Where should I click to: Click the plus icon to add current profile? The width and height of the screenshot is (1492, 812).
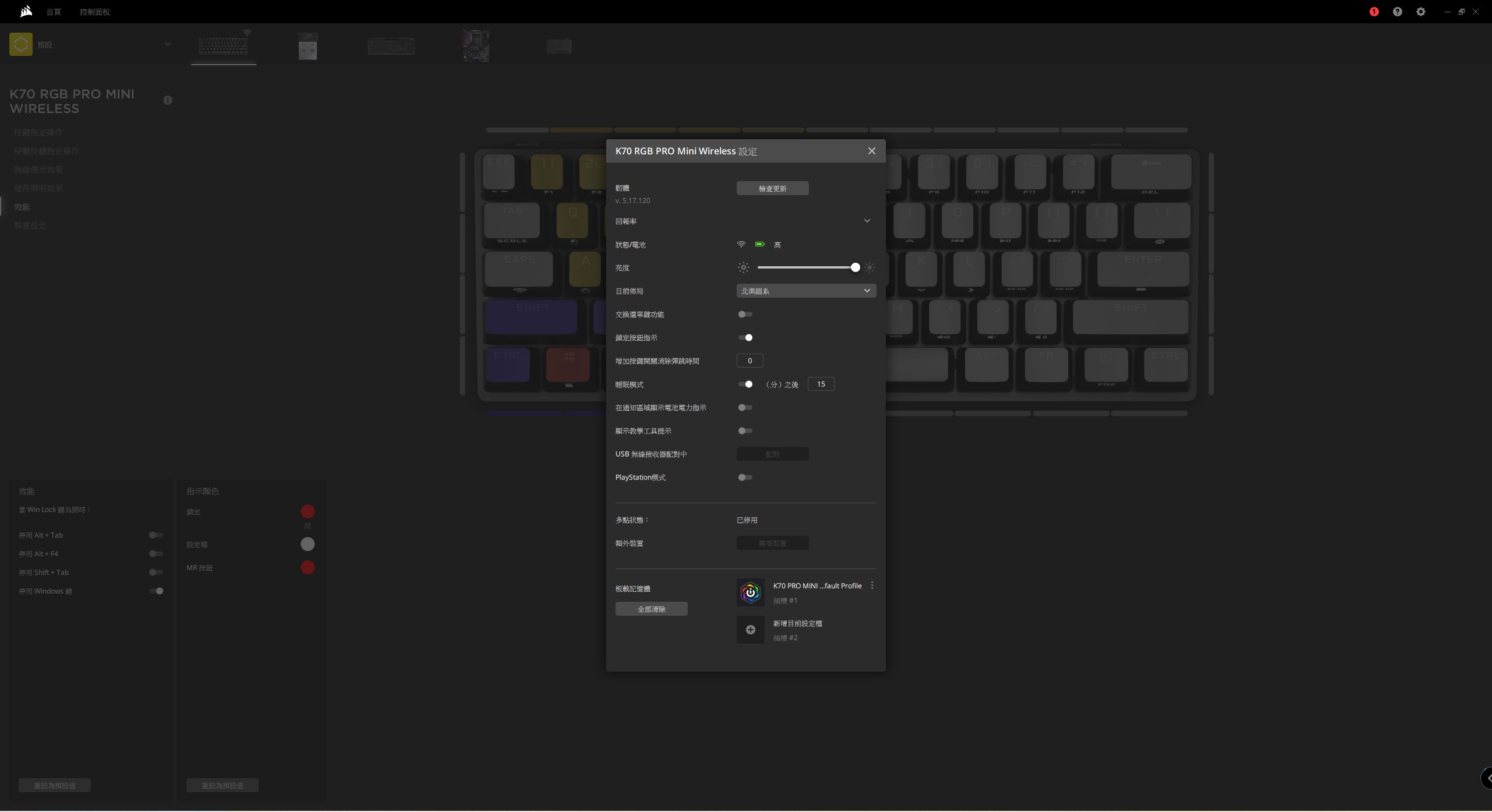750,630
